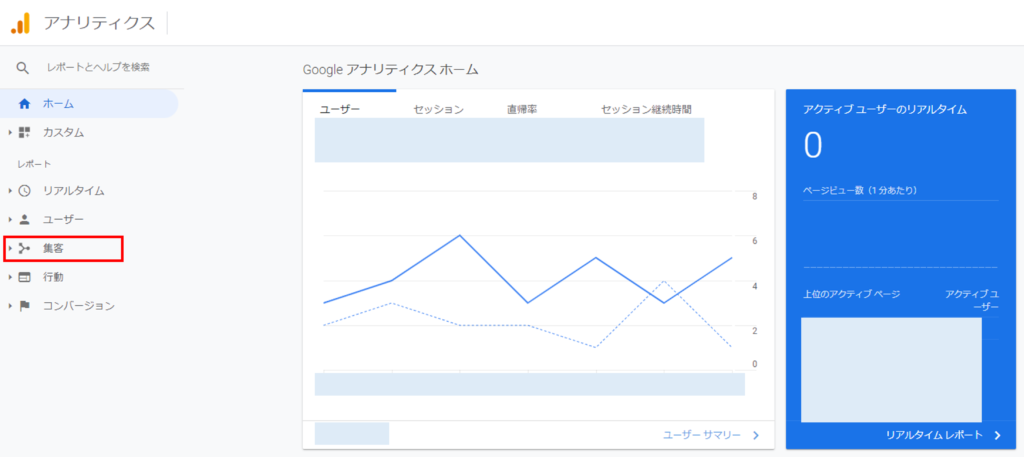This screenshot has width=1024, height=457.
Task: Open the カスタム sidebar item
Action: tap(63, 133)
